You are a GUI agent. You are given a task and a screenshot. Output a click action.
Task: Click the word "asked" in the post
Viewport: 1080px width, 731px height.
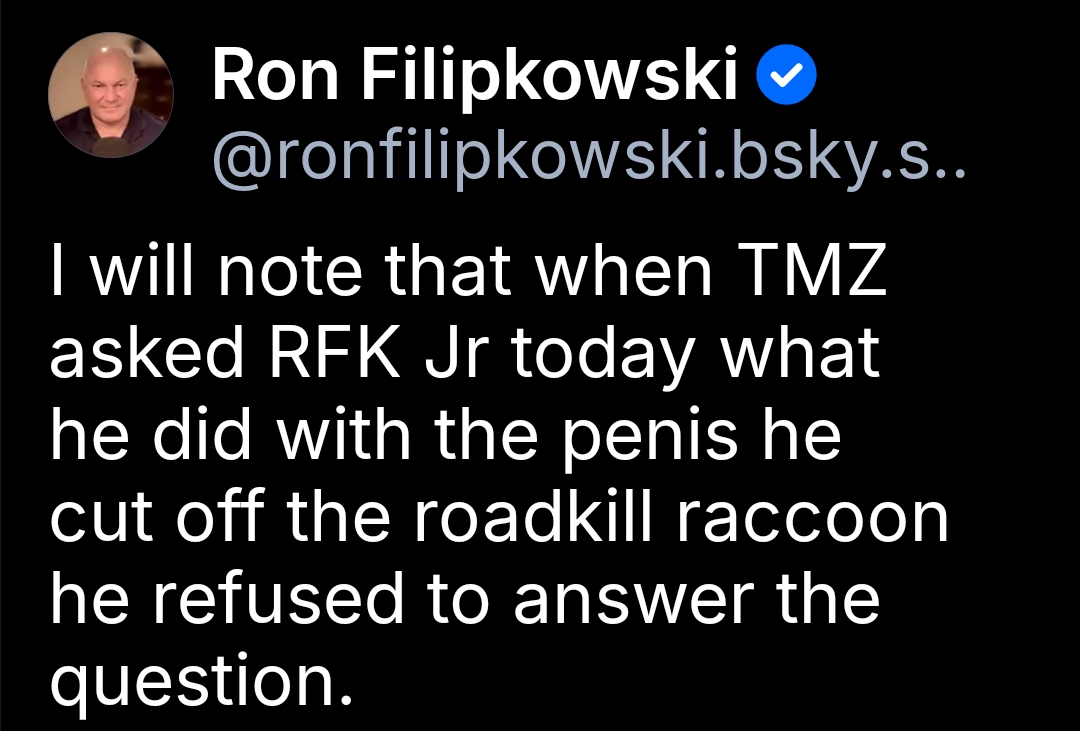(147, 352)
